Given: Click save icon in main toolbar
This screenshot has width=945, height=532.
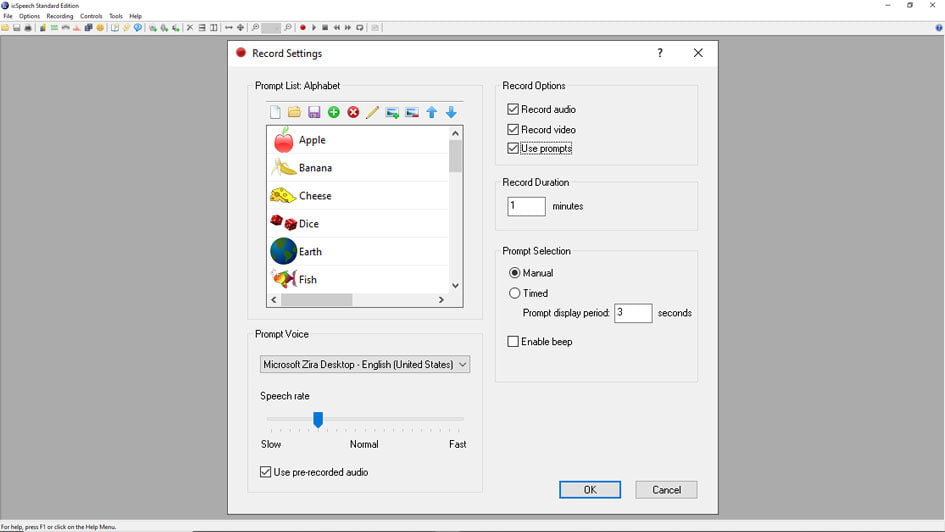Looking at the screenshot, I should click(16, 28).
